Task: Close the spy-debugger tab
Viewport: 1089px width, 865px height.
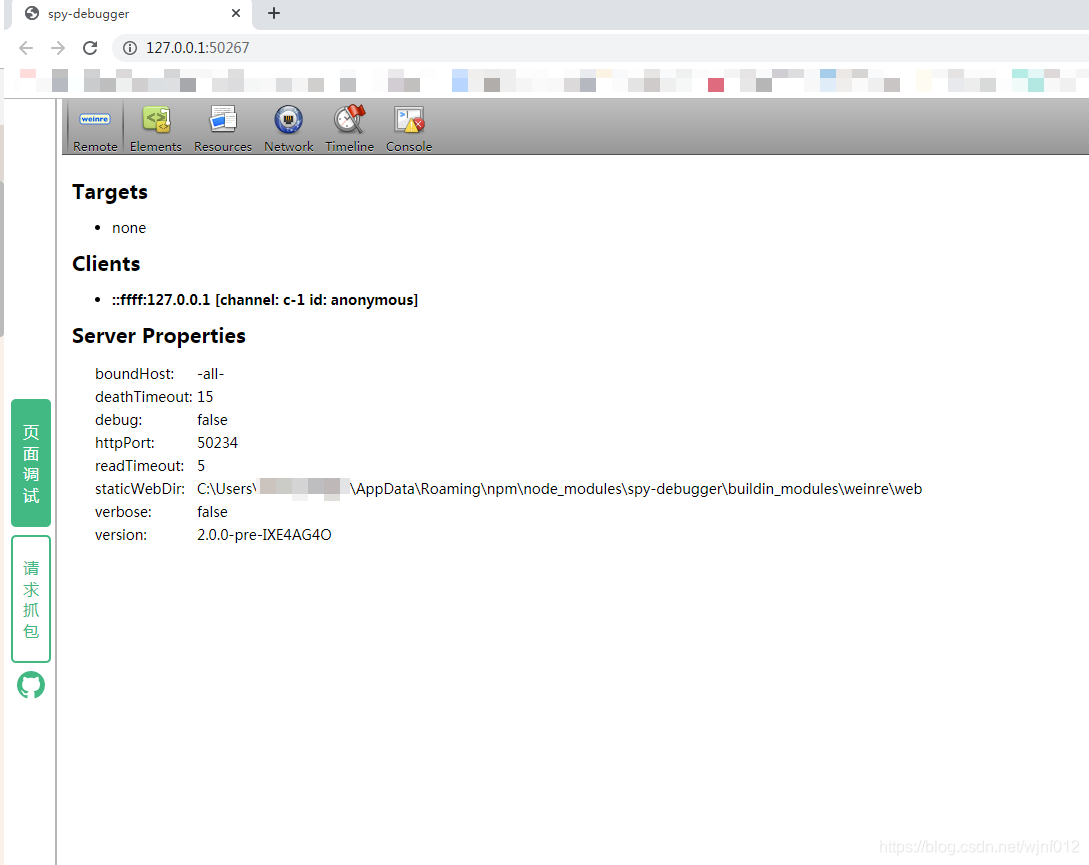Action: [x=236, y=13]
